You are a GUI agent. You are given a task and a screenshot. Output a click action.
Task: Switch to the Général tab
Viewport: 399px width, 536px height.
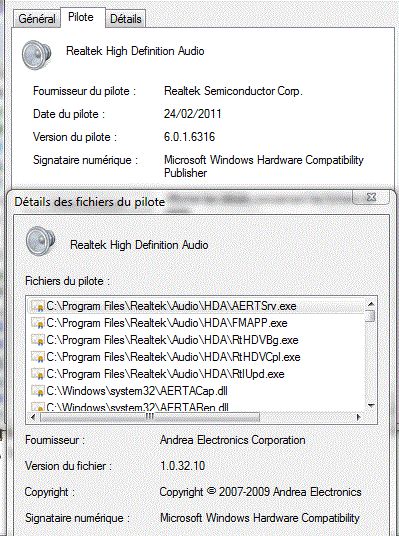click(x=37, y=18)
